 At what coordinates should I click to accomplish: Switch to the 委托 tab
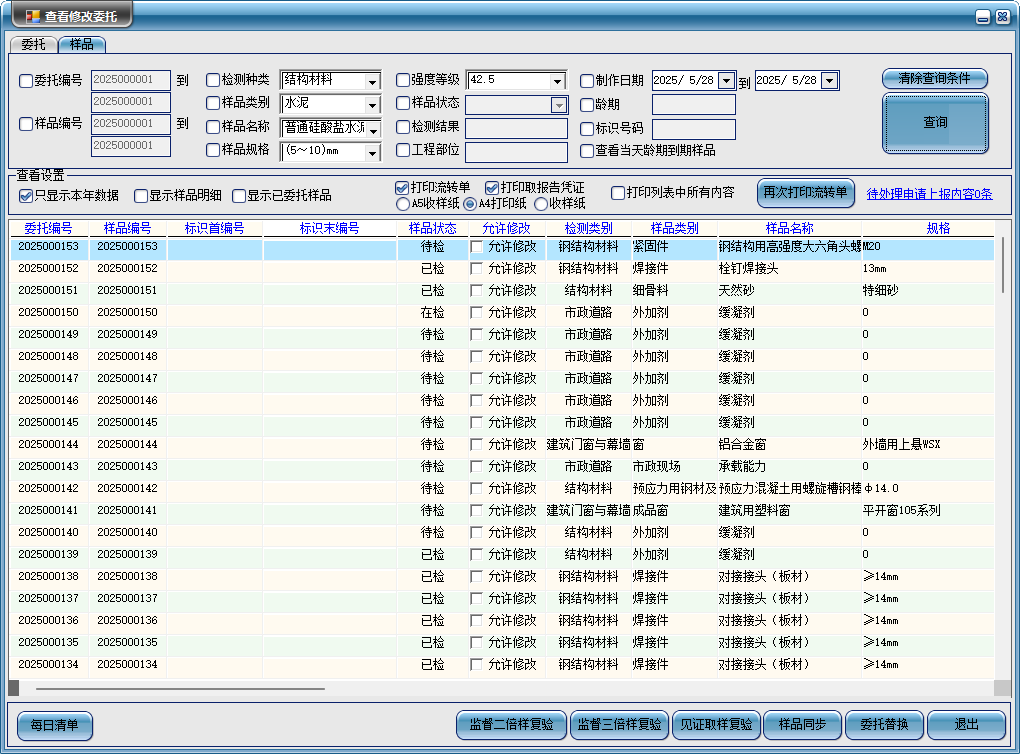(x=33, y=44)
